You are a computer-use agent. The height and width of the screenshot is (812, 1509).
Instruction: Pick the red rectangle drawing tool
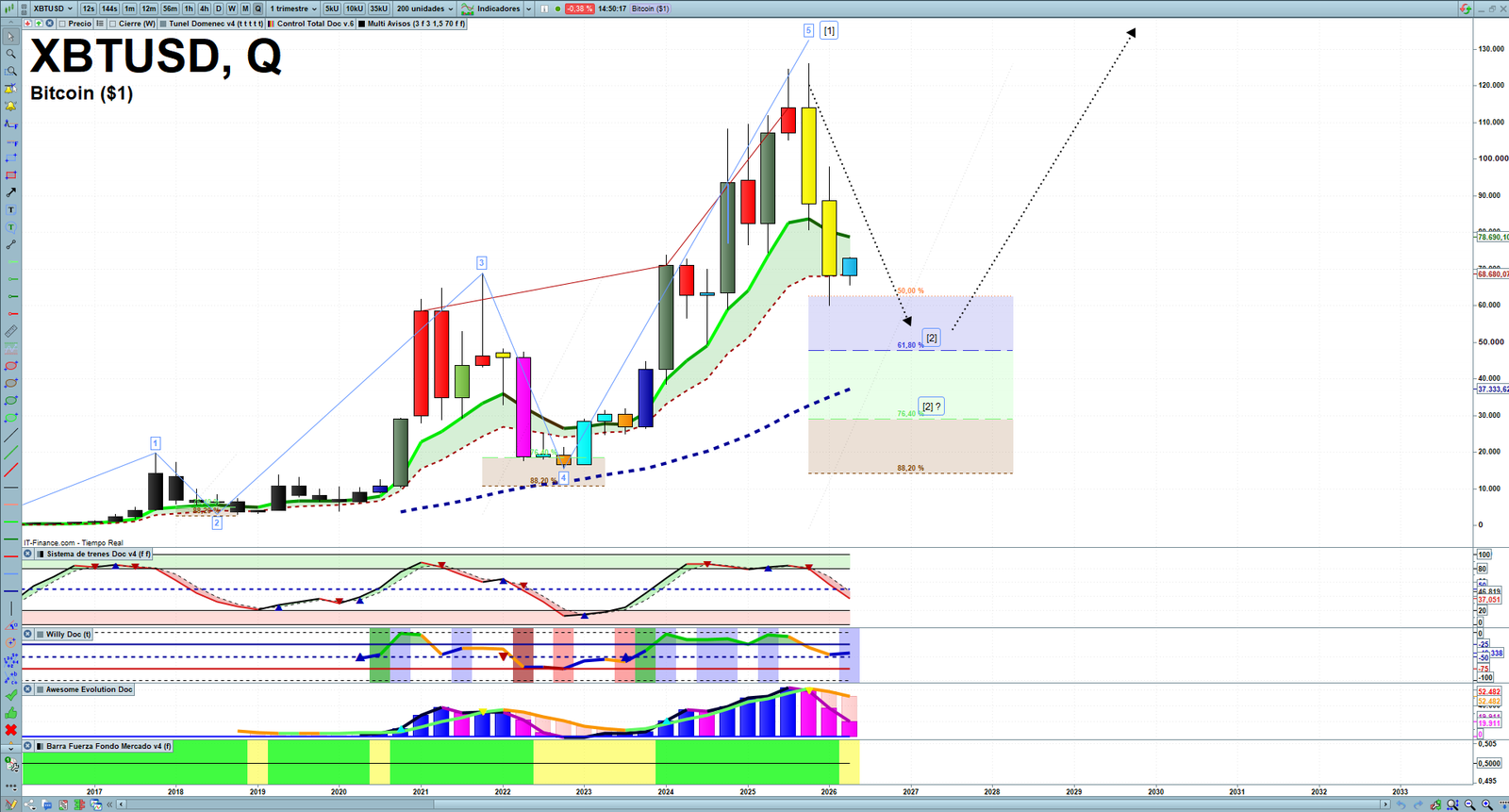pyautogui.click(x=10, y=175)
